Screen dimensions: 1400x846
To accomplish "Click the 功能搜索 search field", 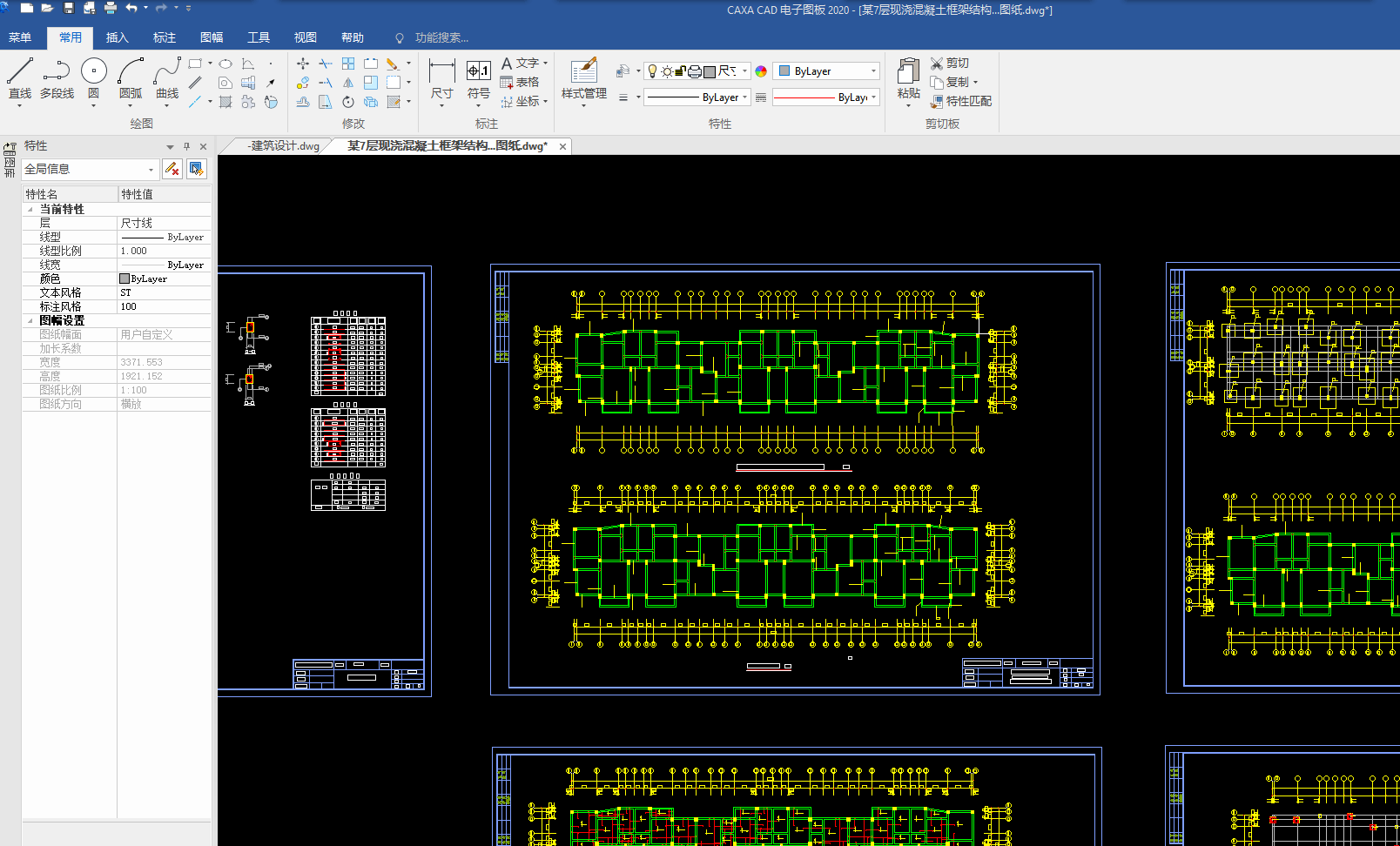I will tap(441, 37).
